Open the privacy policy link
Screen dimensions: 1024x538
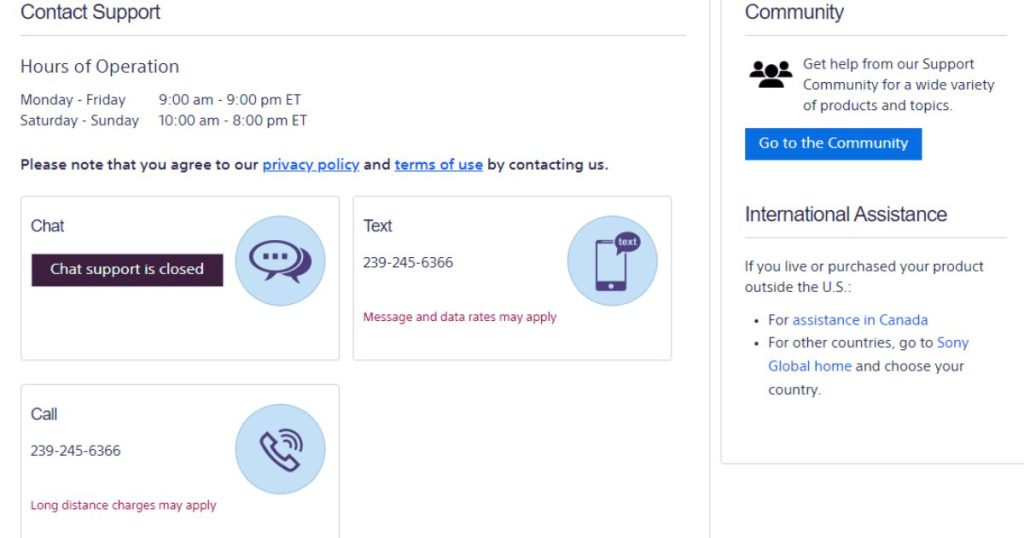coord(311,165)
